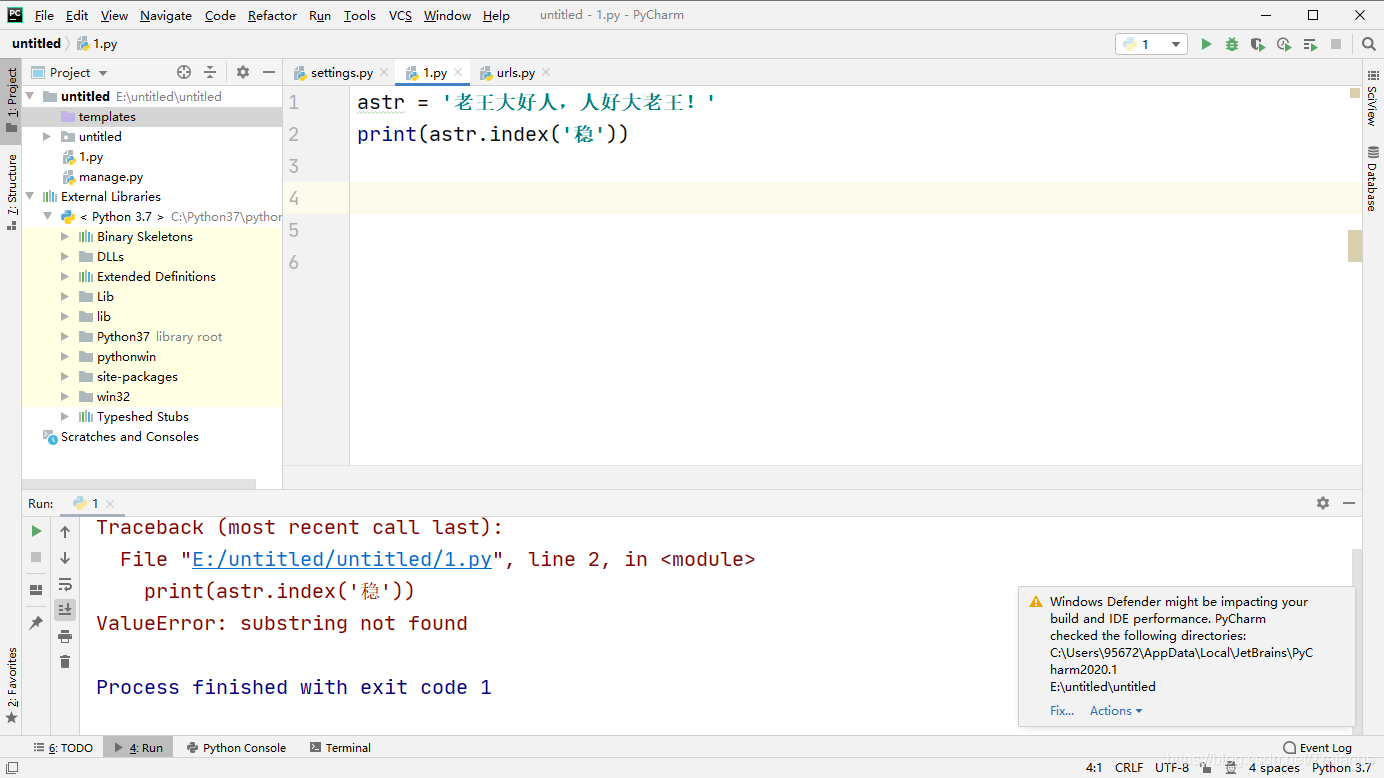Restore layout icon in Run sidebar
The width and height of the screenshot is (1384, 778).
click(37, 590)
